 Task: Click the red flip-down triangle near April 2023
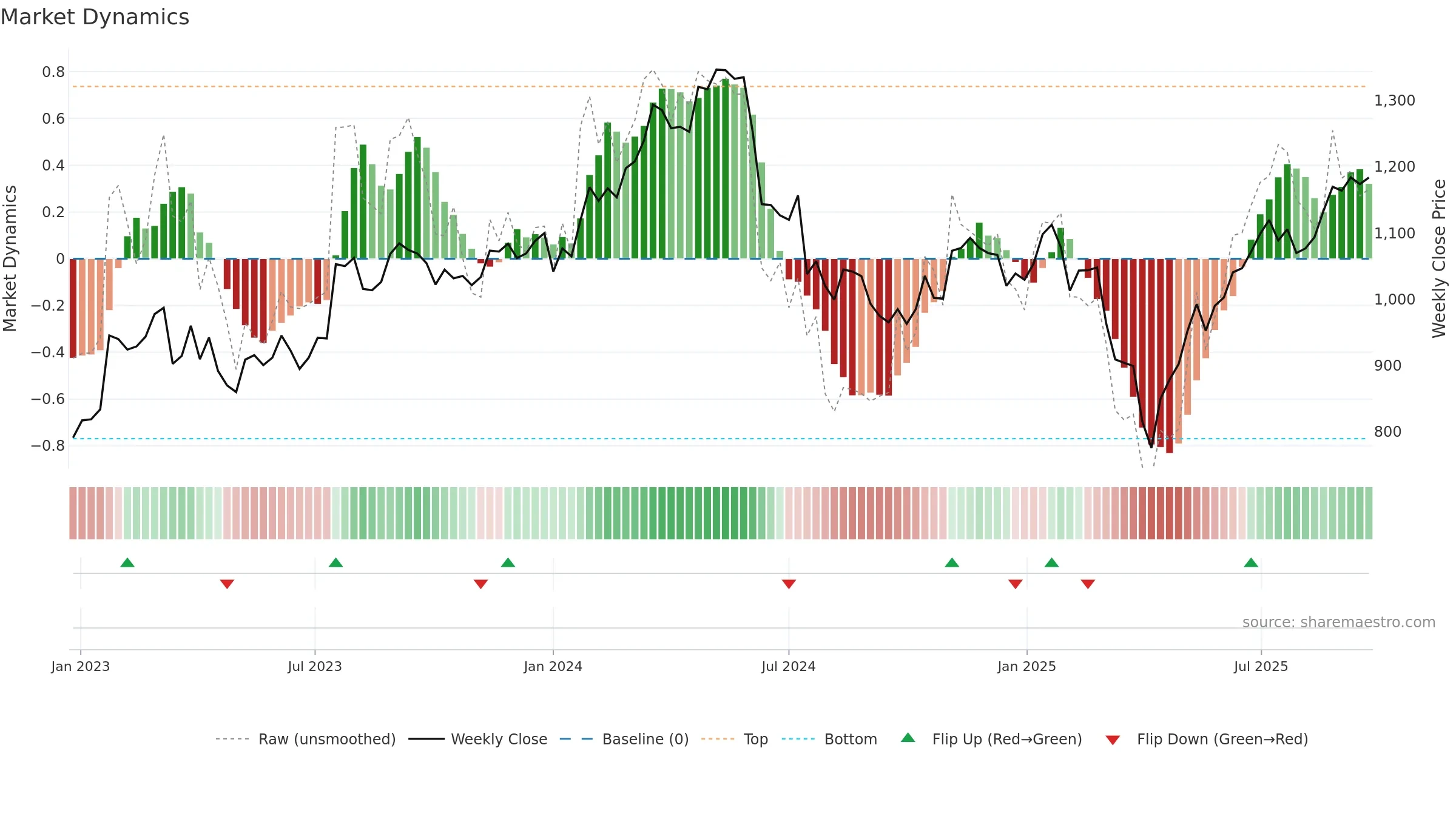pos(227,584)
